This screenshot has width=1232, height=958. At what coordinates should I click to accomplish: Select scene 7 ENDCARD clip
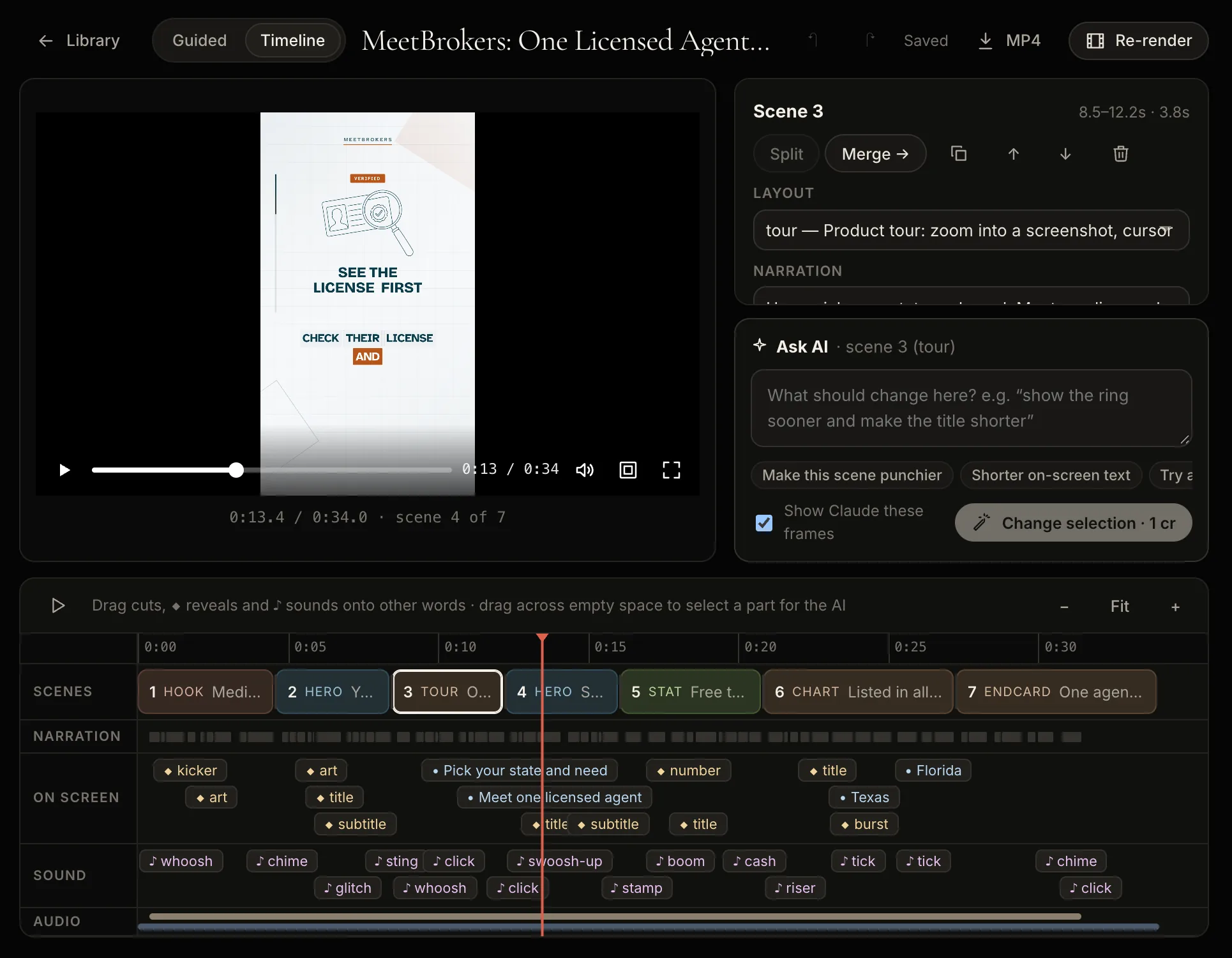pos(1056,692)
